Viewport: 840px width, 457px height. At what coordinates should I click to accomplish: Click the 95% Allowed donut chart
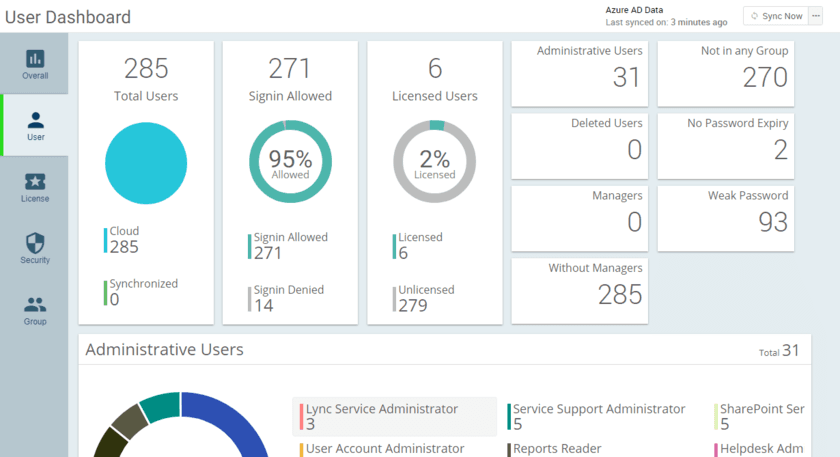point(290,163)
